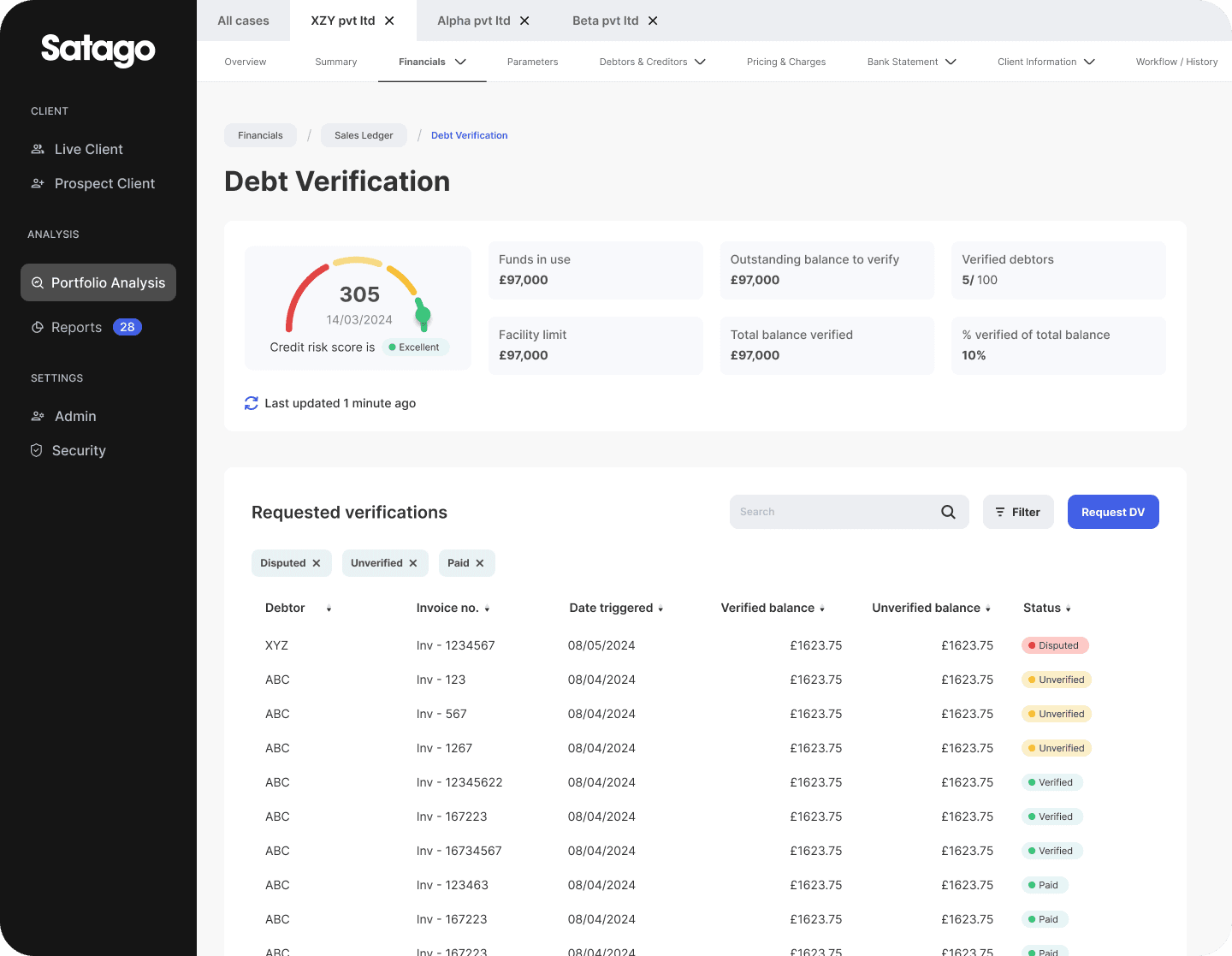Image resolution: width=1232 pixels, height=956 pixels.
Task: Close the Alpha pvt ltd tab
Action: pyautogui.click(x=524, y=21)
